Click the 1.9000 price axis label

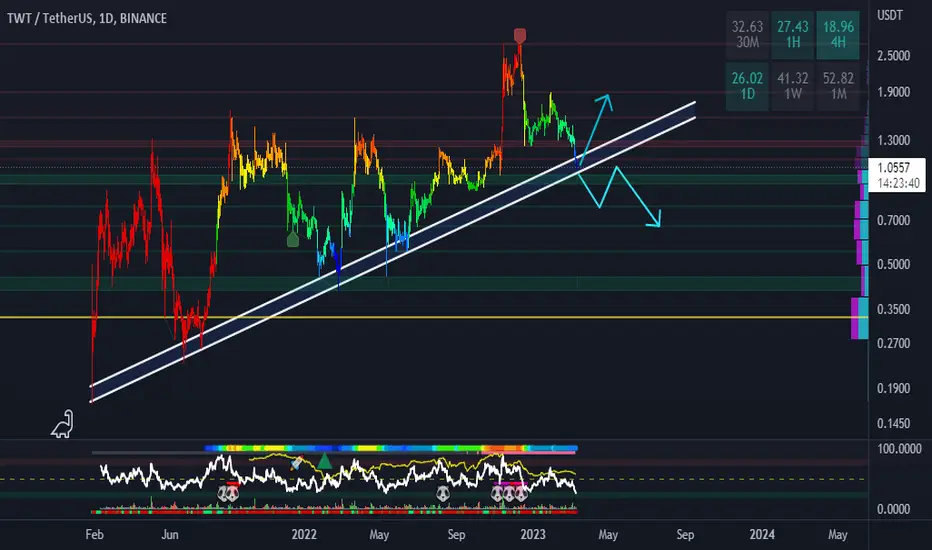coord(893,92)
